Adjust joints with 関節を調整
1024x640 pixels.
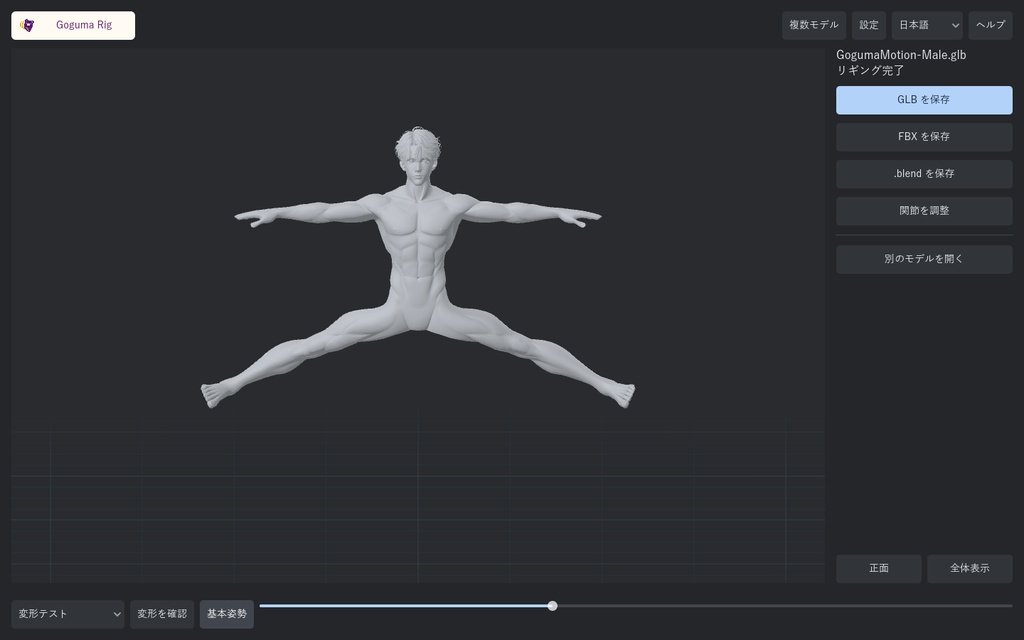(x=924, y=211)
